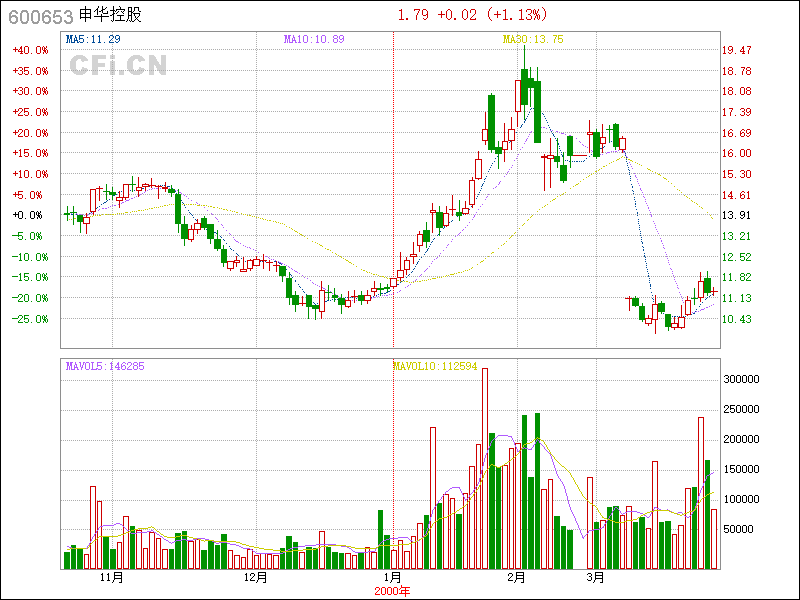Click the 10.43 price label

(737, 319)
